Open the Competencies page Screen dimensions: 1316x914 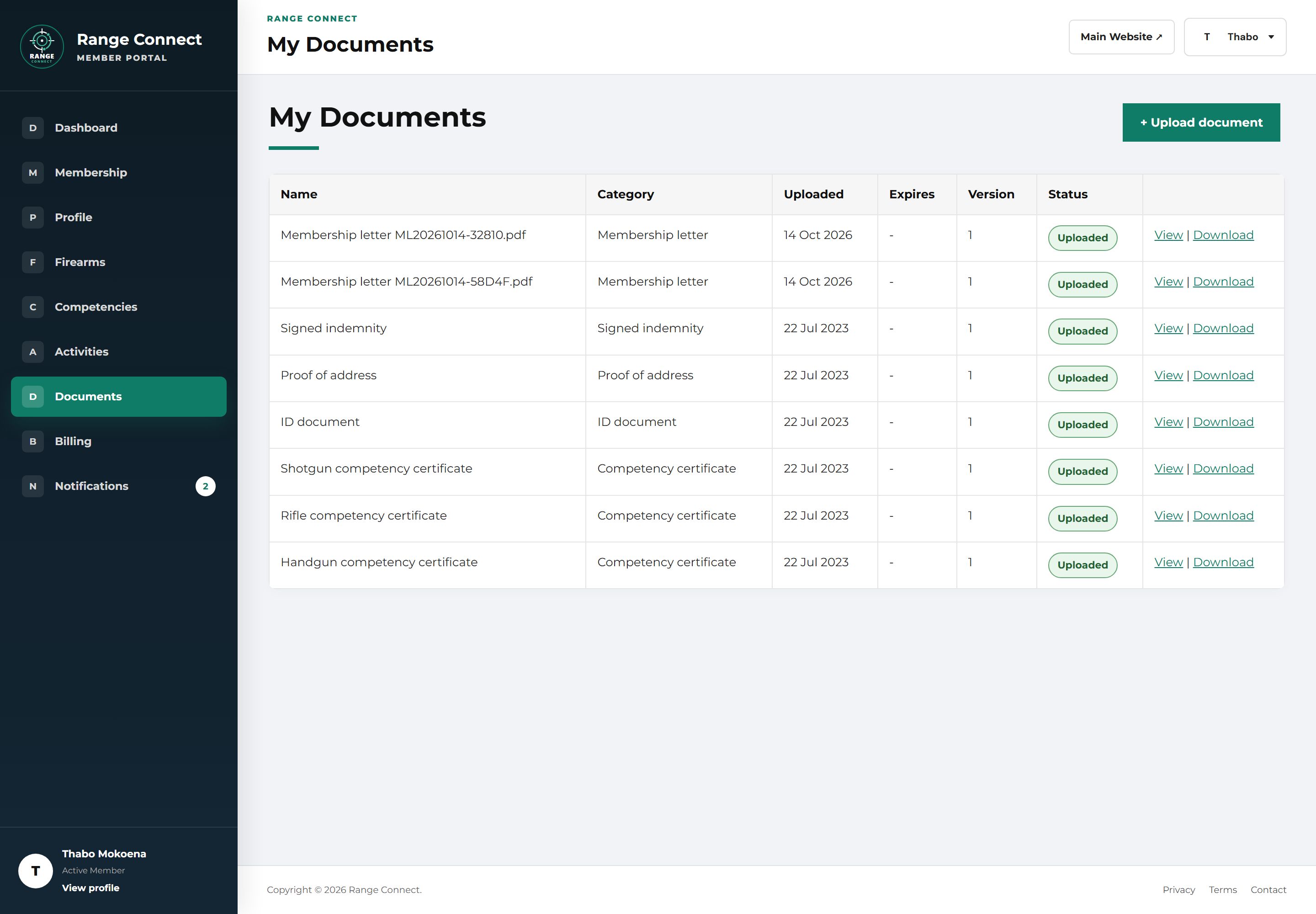pos(118,307)
